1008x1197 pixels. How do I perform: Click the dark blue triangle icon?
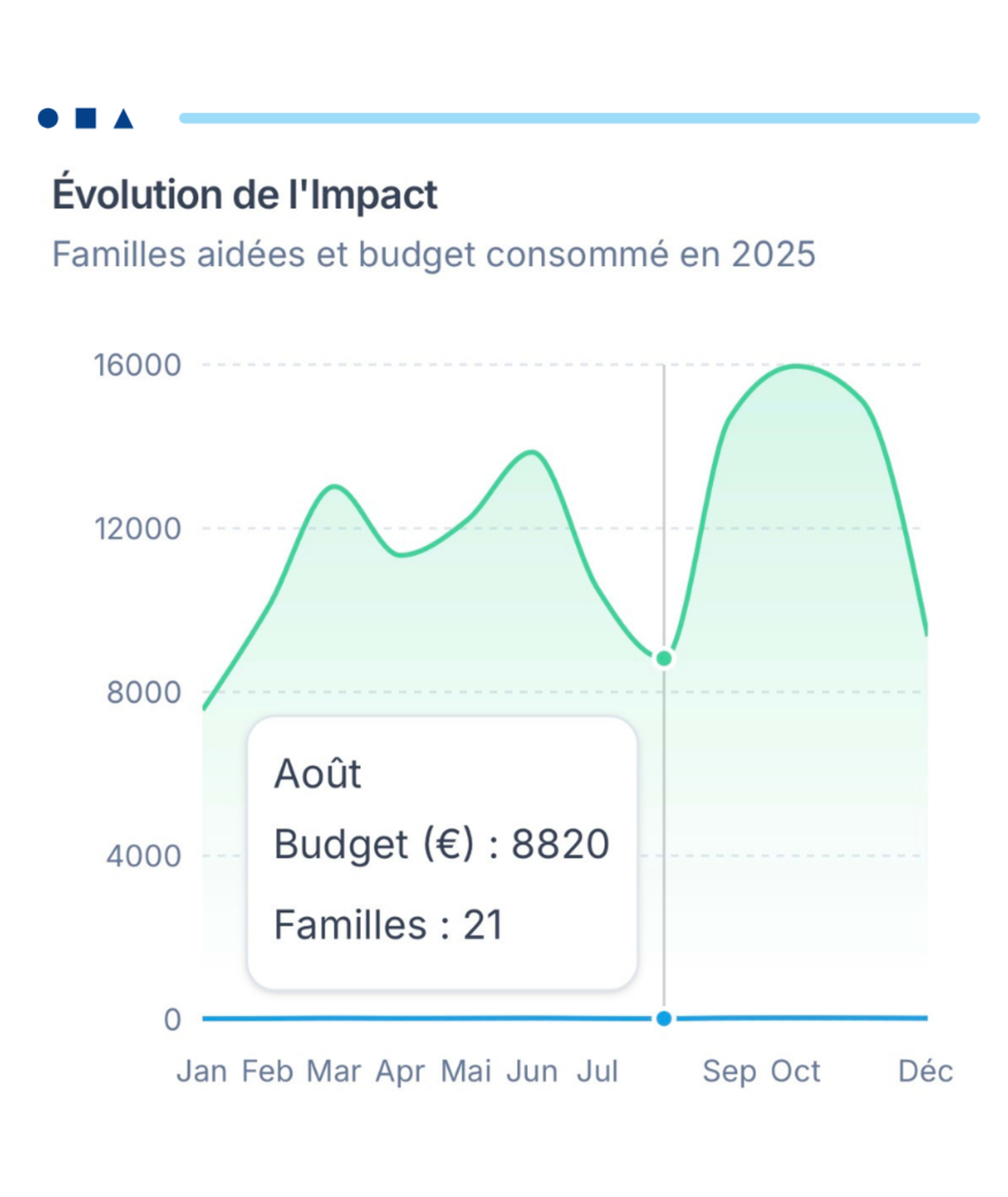point(123,119)
